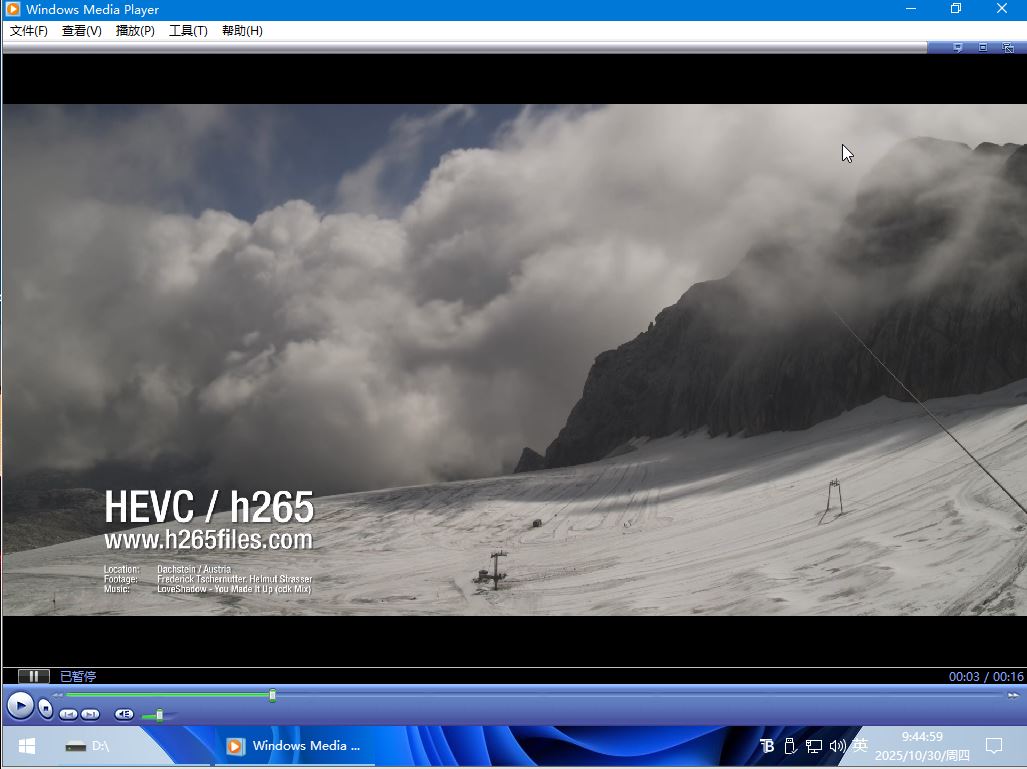The width and height of the screenshot is (1027, 769).
Task: Click the paused status icon beside 已暂停
Action: pyautogui.click(x=33, y=677)
